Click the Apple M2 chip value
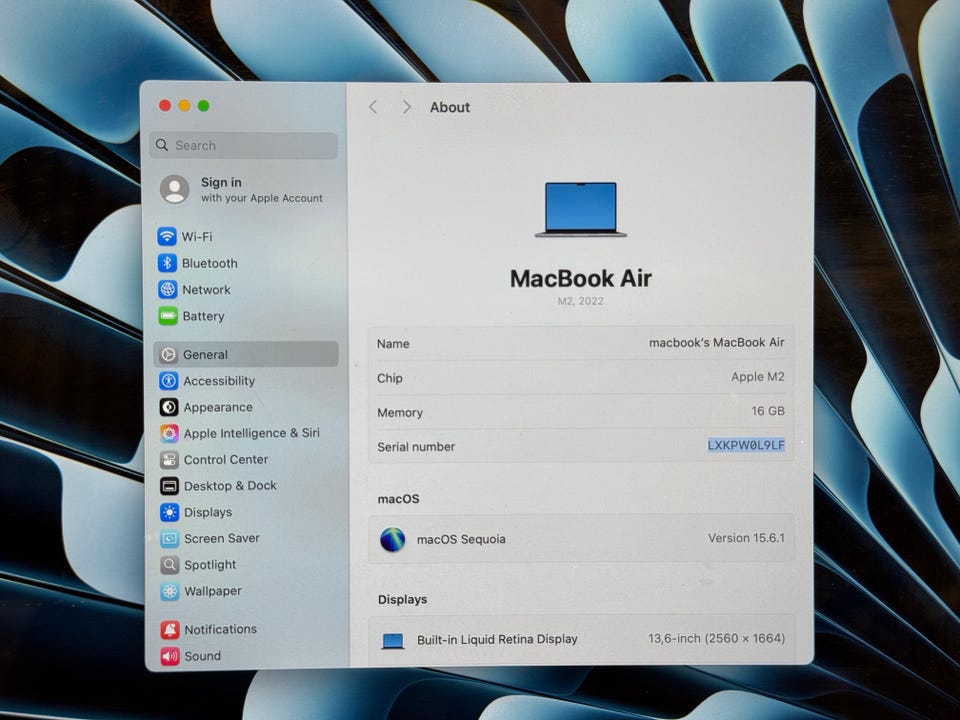The width and height of the screenshot is (960, 720). tap(757, 377)
